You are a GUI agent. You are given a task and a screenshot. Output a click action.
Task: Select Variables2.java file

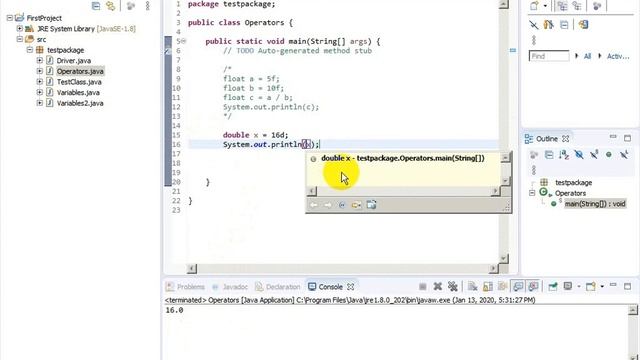(80, 103)
